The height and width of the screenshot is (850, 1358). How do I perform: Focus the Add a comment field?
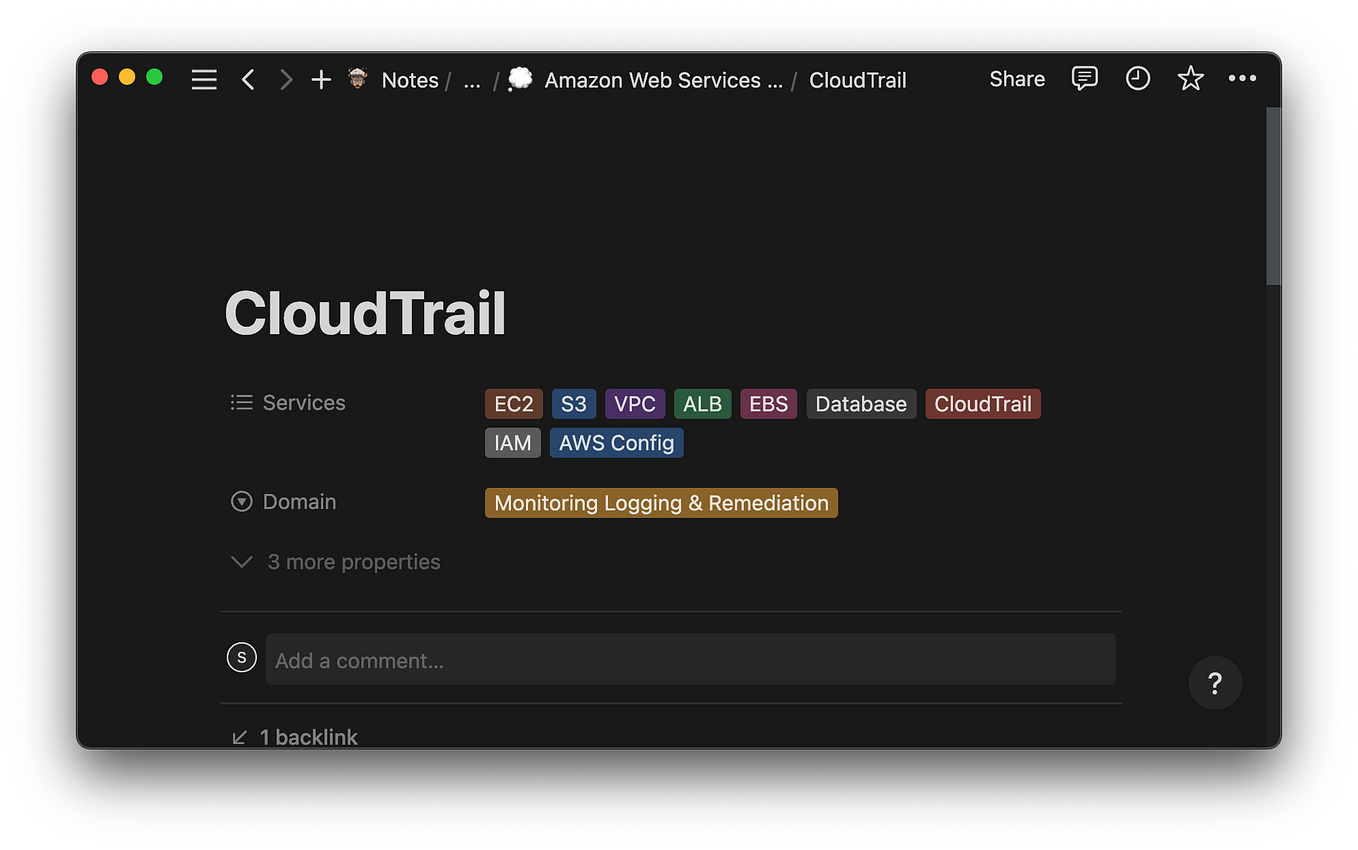(690, 659)
